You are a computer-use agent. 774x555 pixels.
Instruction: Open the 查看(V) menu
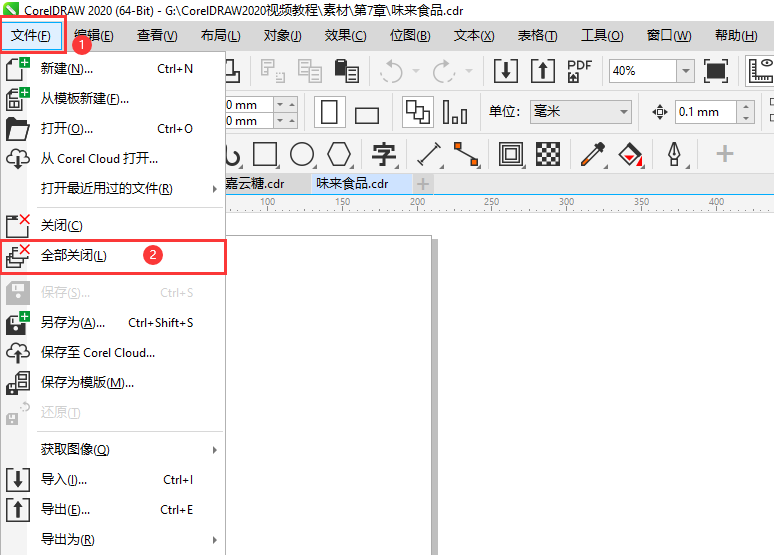point(157,36)
